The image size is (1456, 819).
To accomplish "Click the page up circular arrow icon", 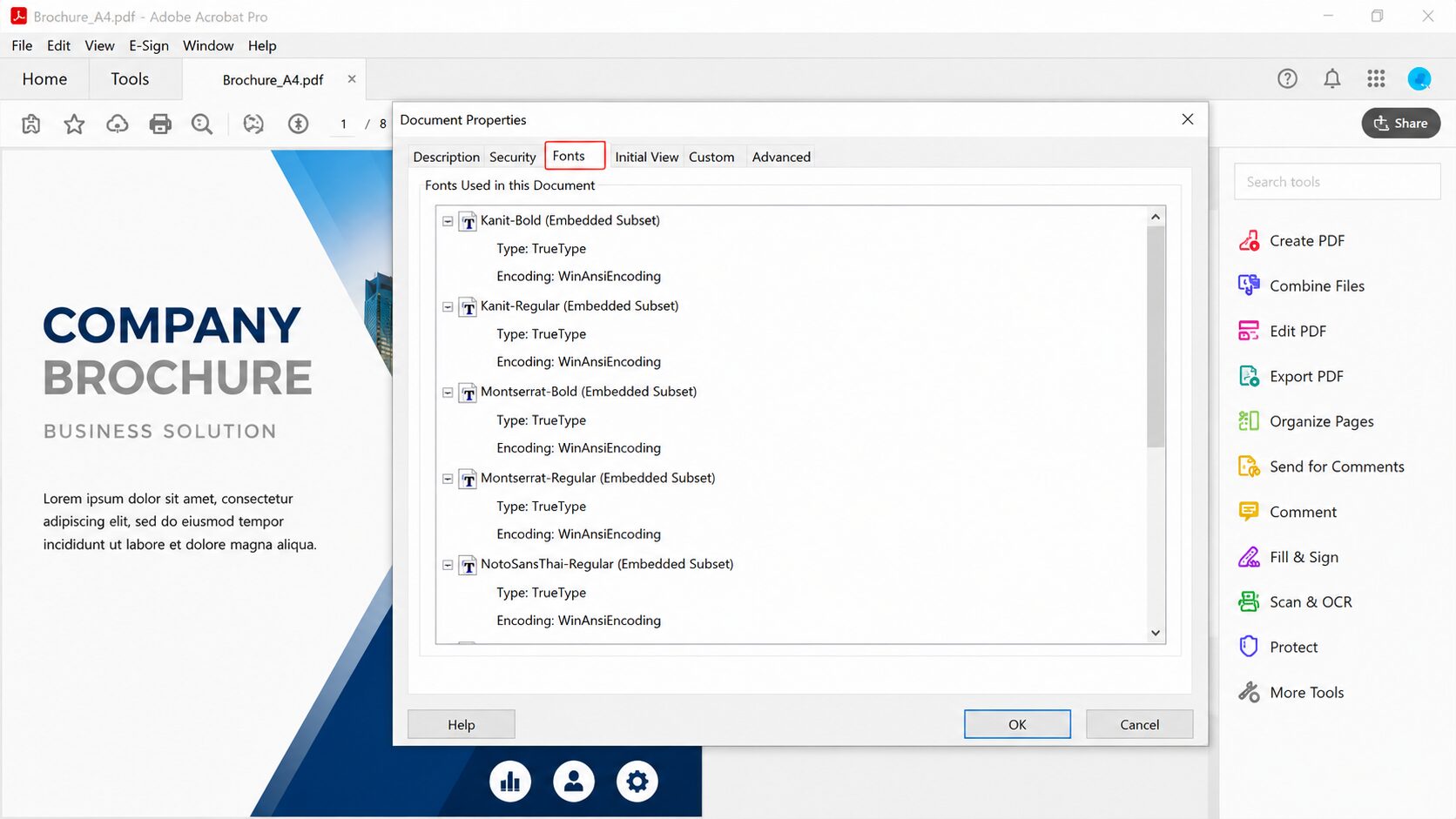I will point(253,124).
